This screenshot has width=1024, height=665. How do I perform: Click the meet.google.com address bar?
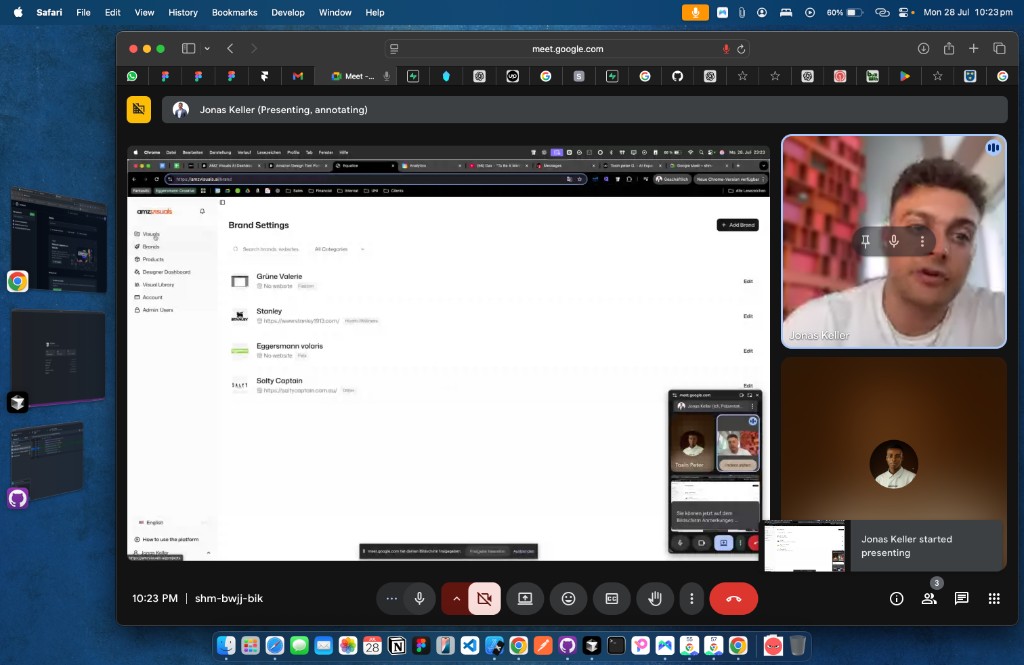pos(567,49)
